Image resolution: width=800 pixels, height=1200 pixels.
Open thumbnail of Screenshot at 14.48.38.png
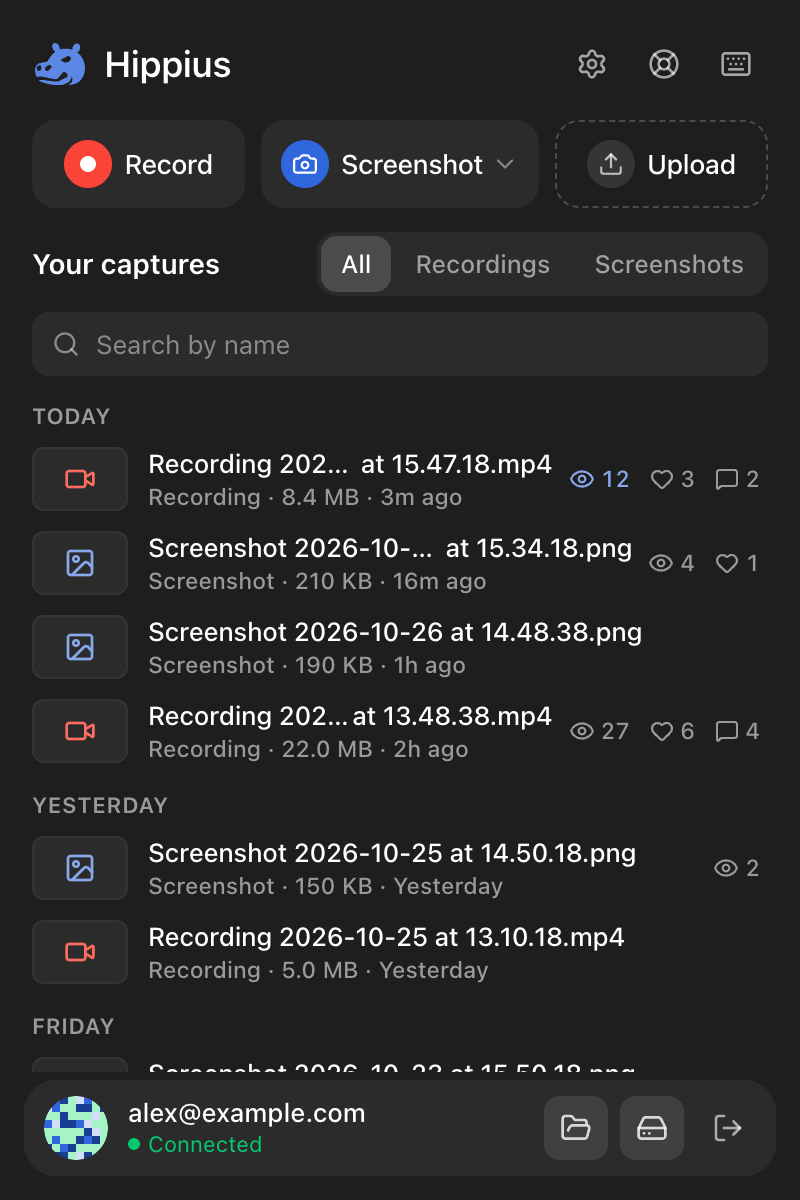[80, 647]
